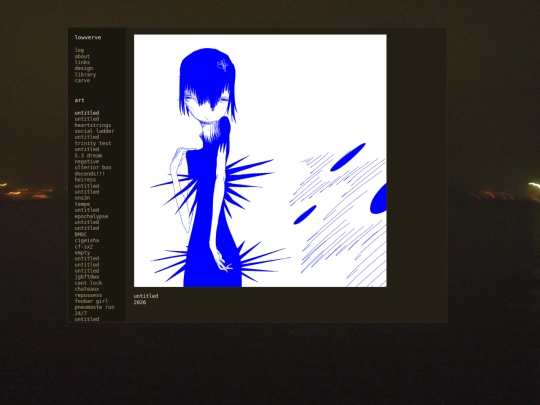The image size is (540, 405).
Task: View the repossess artwork
Action: pyautogui.click(x=89, y=295)
